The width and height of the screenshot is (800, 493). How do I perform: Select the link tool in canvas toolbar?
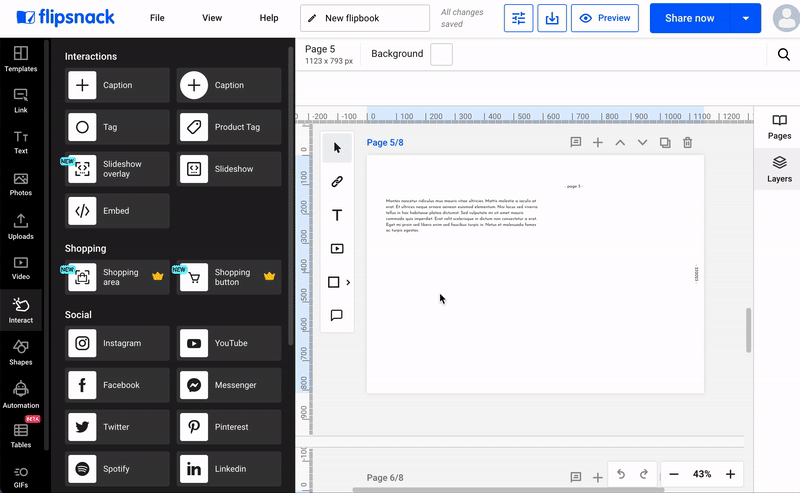point(337,182)
